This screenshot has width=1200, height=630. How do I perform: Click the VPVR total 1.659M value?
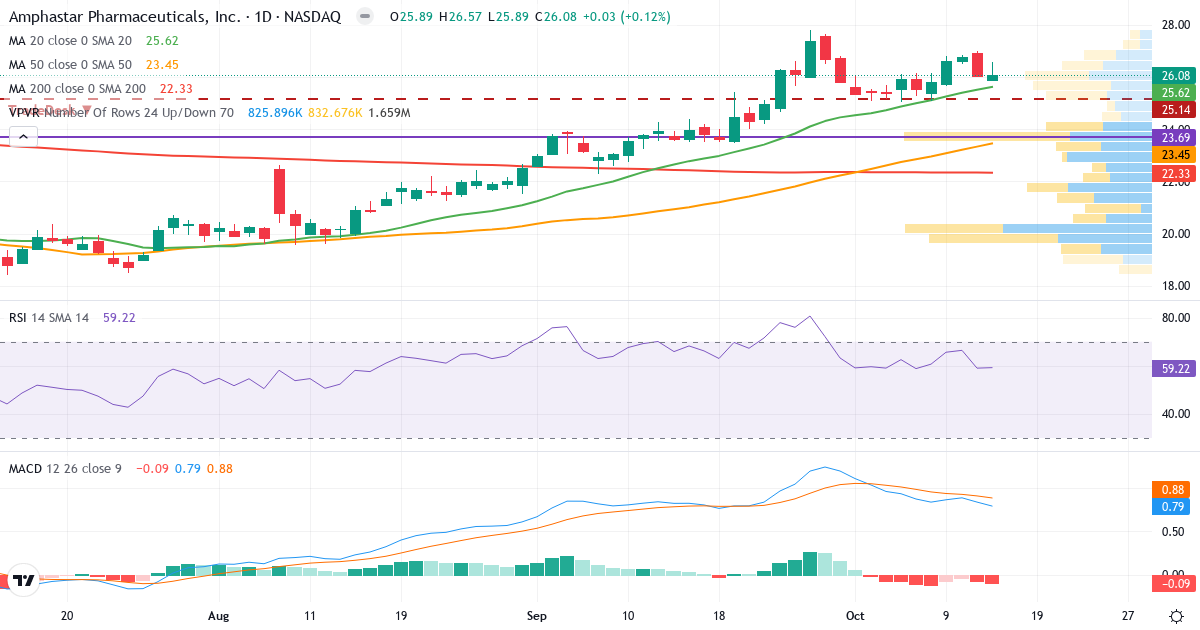tap(389, 113)
